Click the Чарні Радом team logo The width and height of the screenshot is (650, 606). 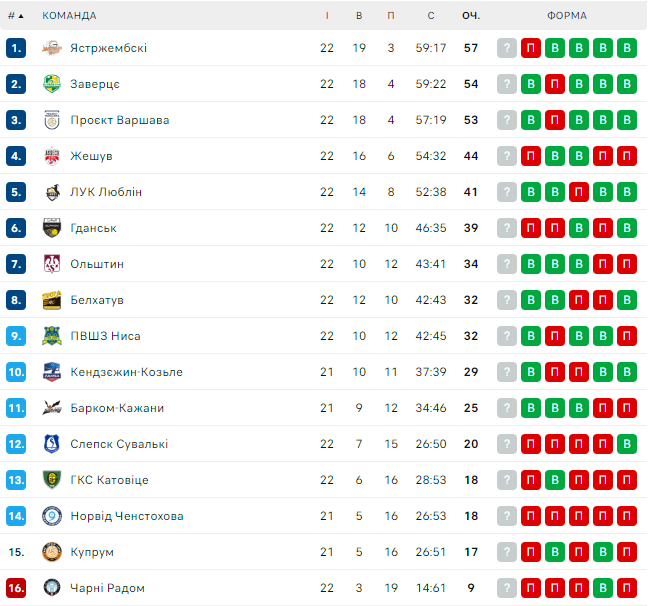point(52,588)
